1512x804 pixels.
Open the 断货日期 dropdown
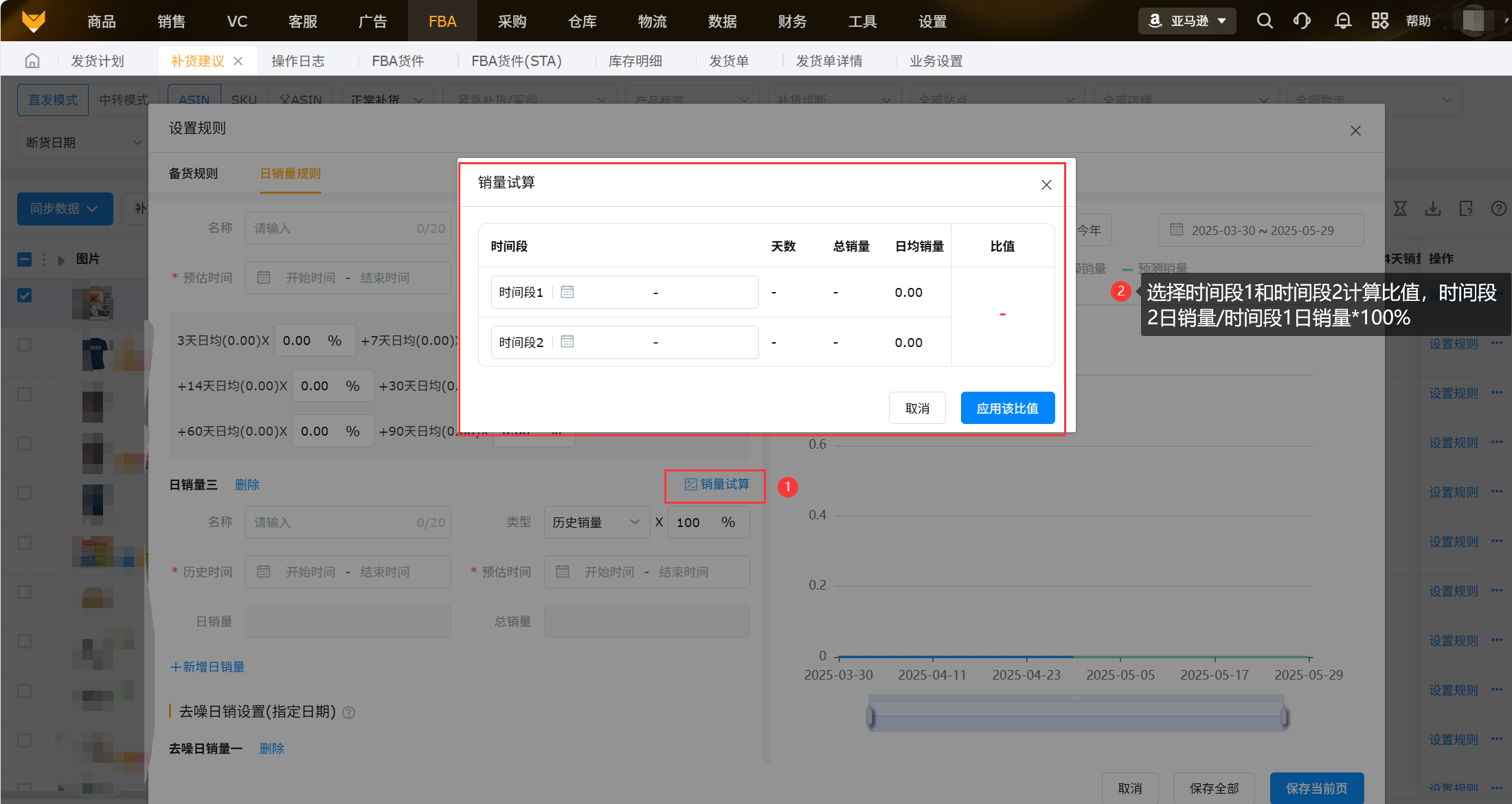(82, 142)
